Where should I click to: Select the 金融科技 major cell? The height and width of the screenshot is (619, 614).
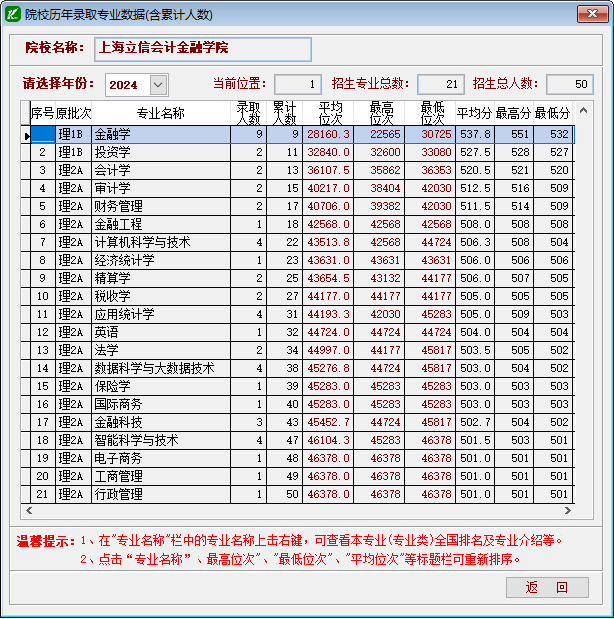click(161, 423)
